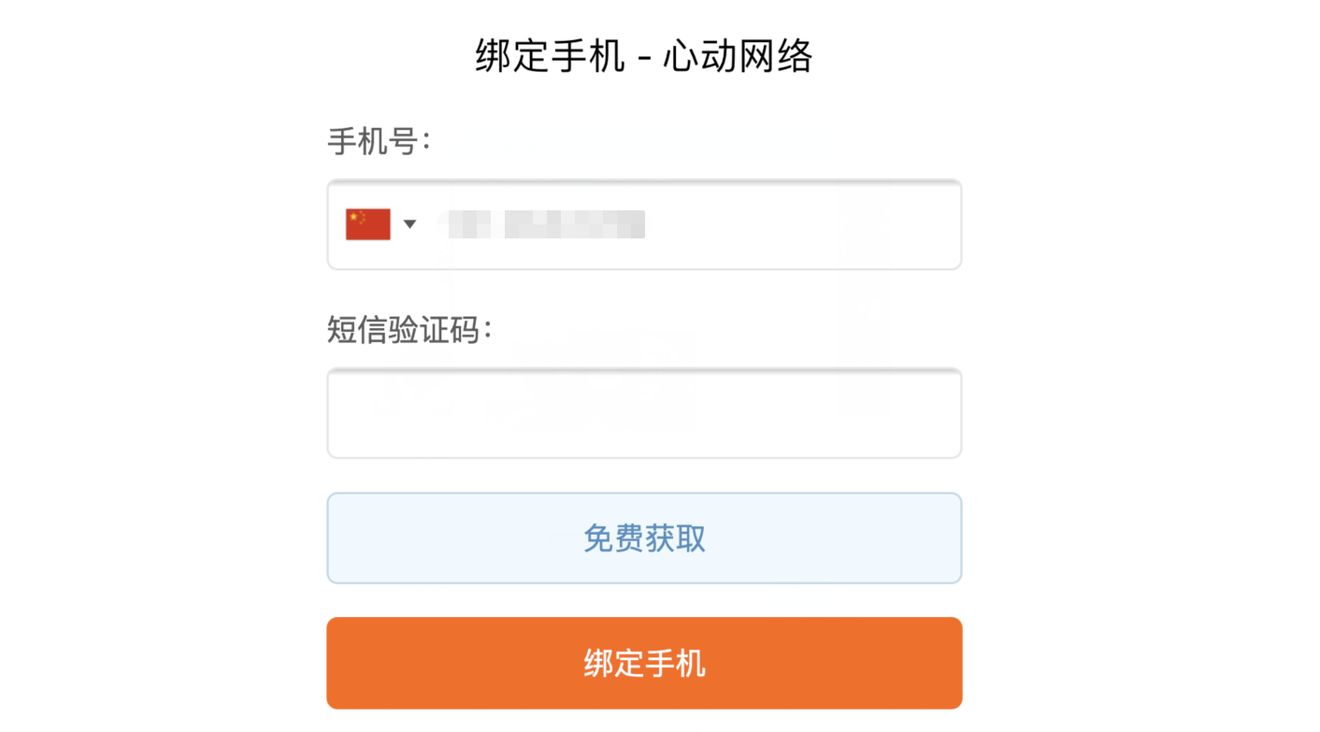Submit the phone binding form
Image resolution: width=1320 pixels, height=732 pixels.
(x=644, y=663)
